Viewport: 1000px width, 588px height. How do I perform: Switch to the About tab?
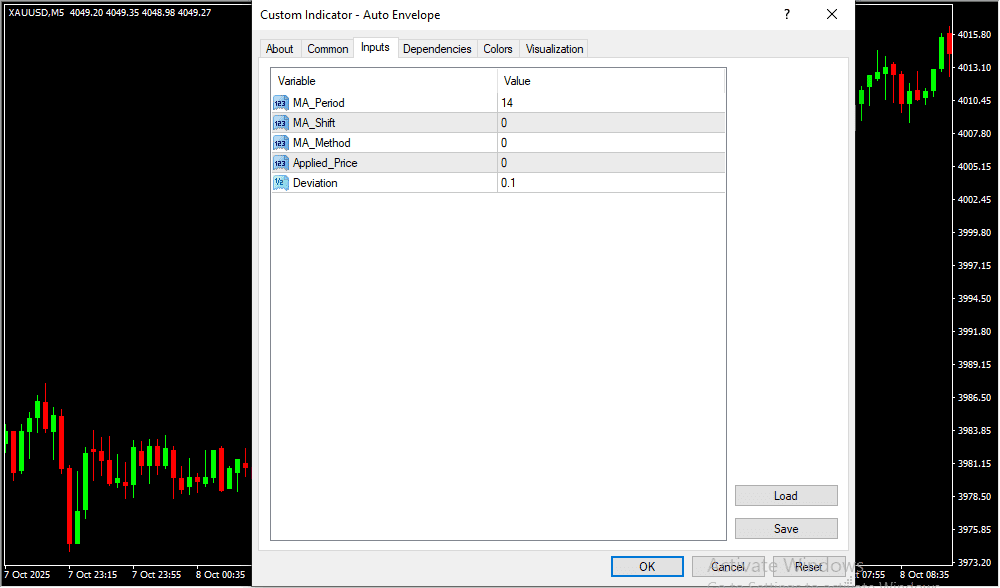pyautogui.click(x=280, y=49)
